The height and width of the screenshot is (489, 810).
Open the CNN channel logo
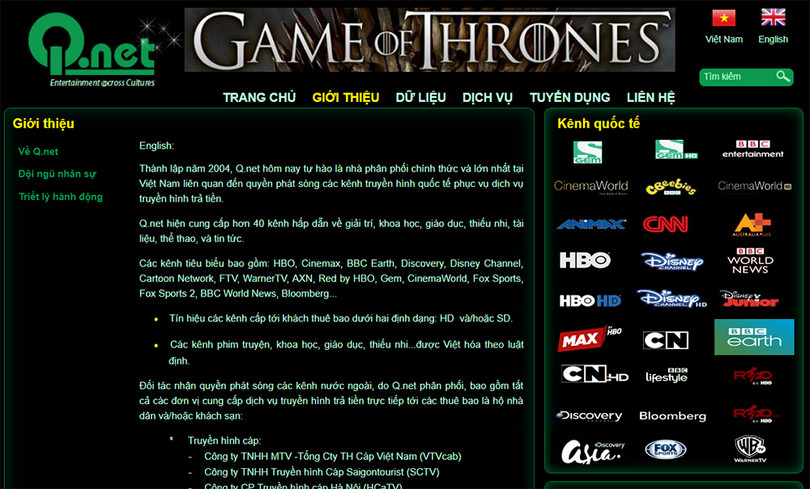click(x=665, y=224)
